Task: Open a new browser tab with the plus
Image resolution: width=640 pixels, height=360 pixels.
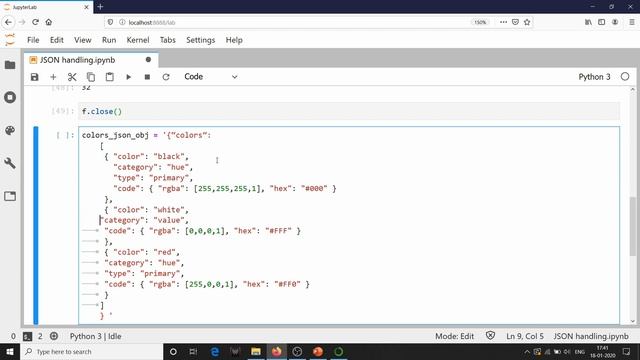Action: 100,7
